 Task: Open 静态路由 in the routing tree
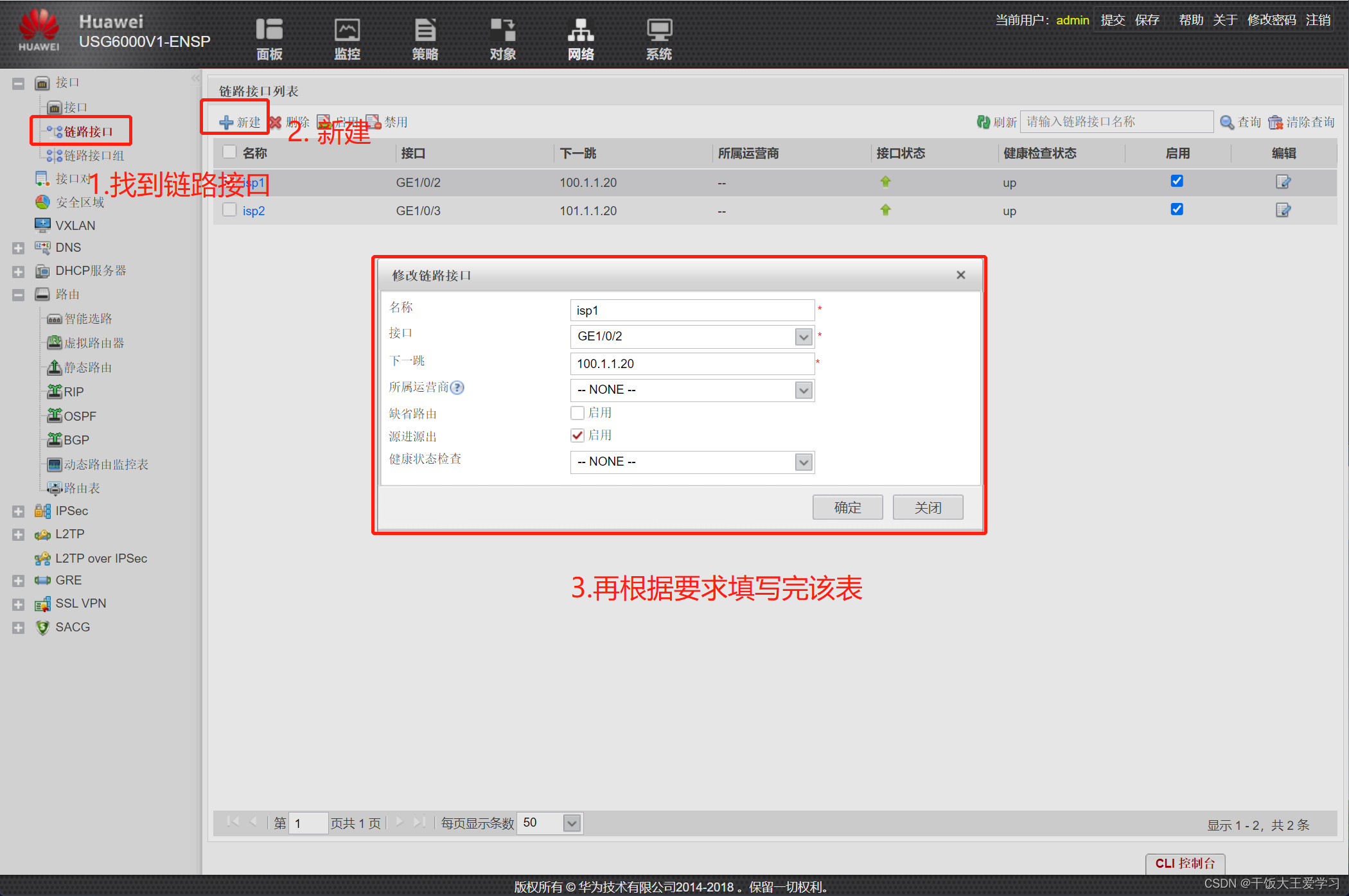click(x=88, y=367)
